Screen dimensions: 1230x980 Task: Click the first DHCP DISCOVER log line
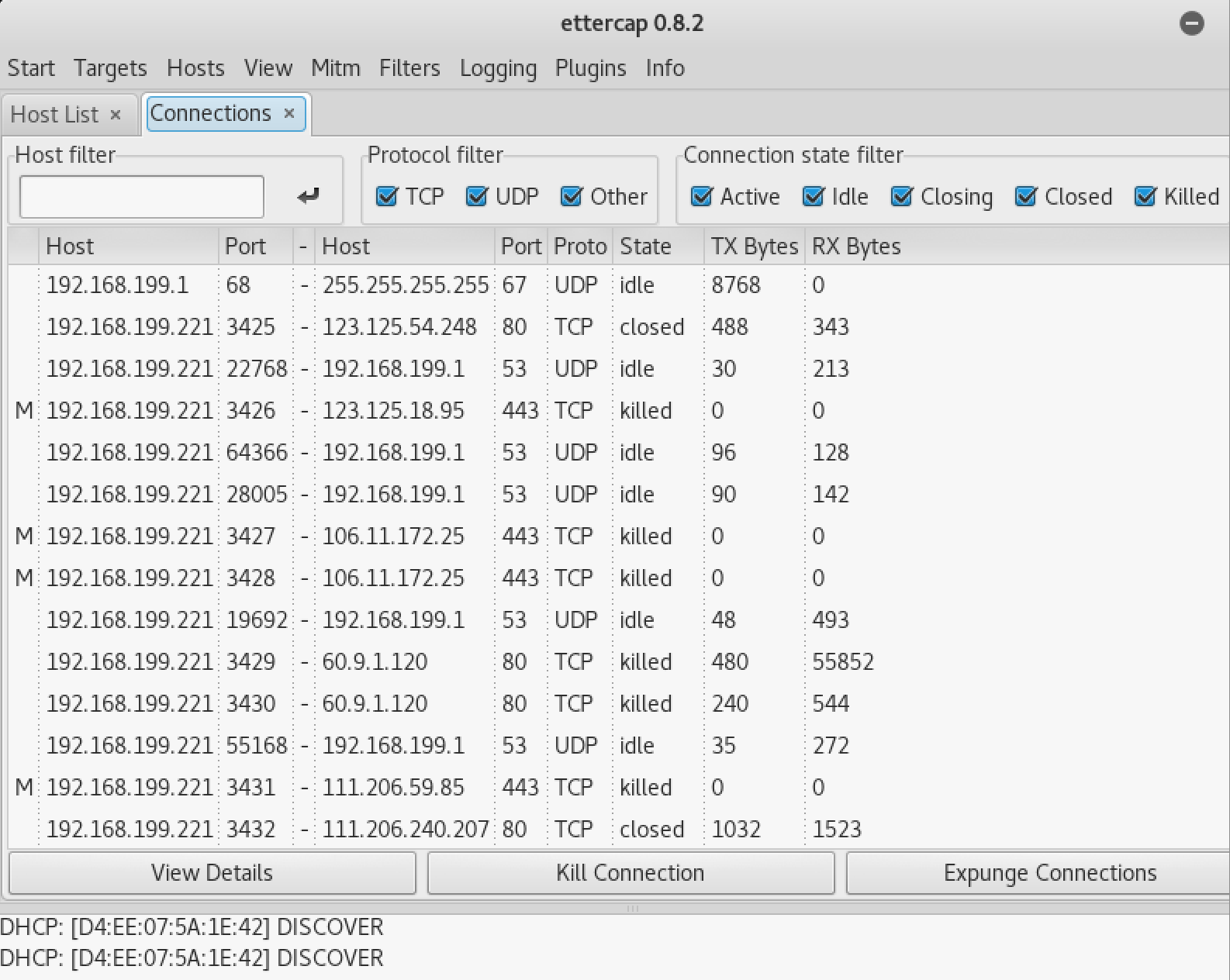click(x=192, y=927)
